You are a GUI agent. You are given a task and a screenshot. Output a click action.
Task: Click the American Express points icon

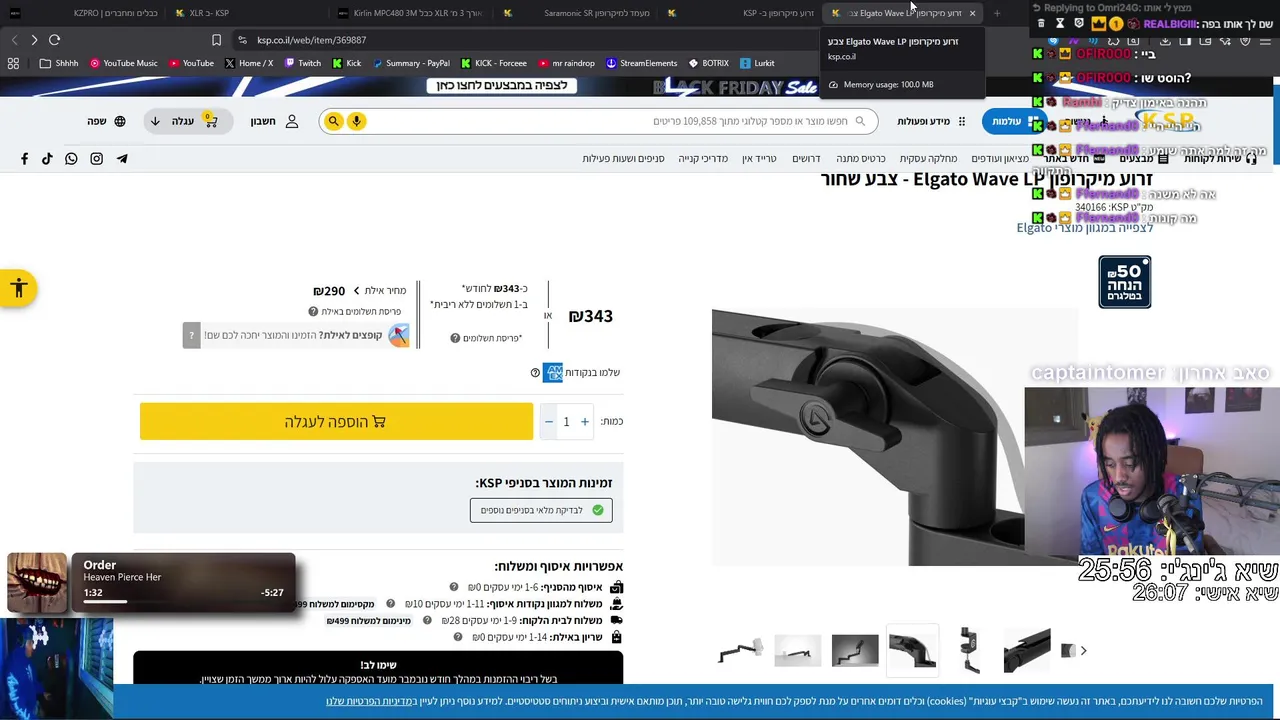[553, 373]
